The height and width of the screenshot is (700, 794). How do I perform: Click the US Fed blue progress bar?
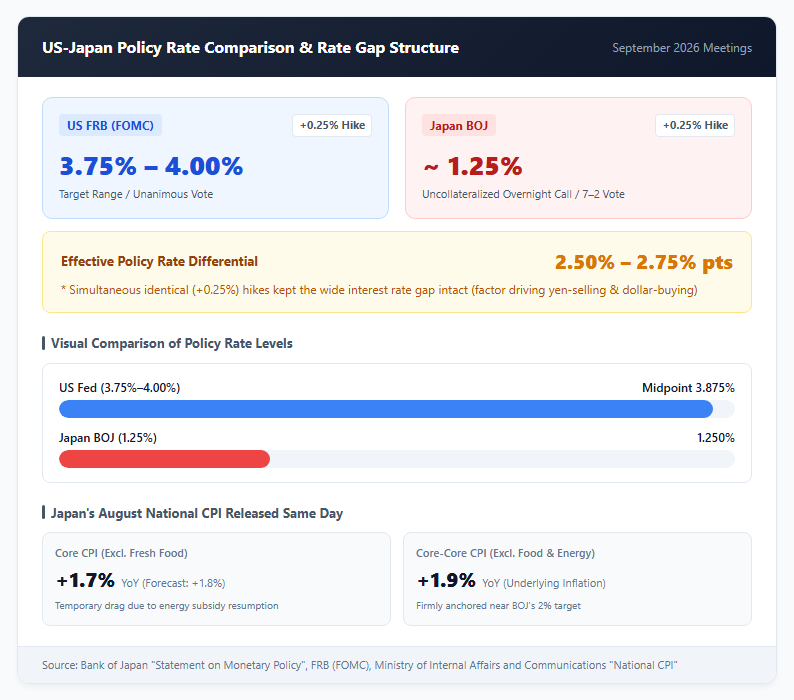[386, 409]
